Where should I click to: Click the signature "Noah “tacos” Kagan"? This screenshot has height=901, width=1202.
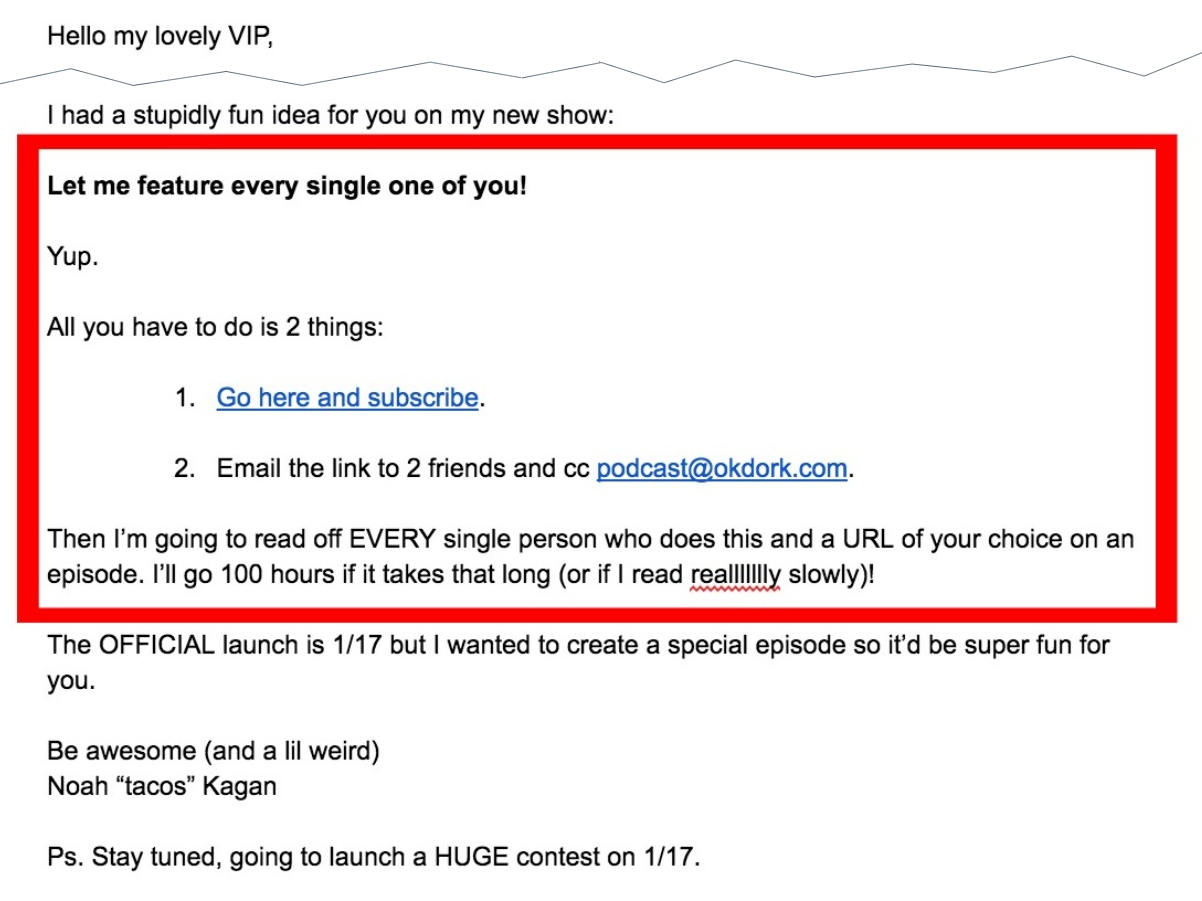click(162, 786)
